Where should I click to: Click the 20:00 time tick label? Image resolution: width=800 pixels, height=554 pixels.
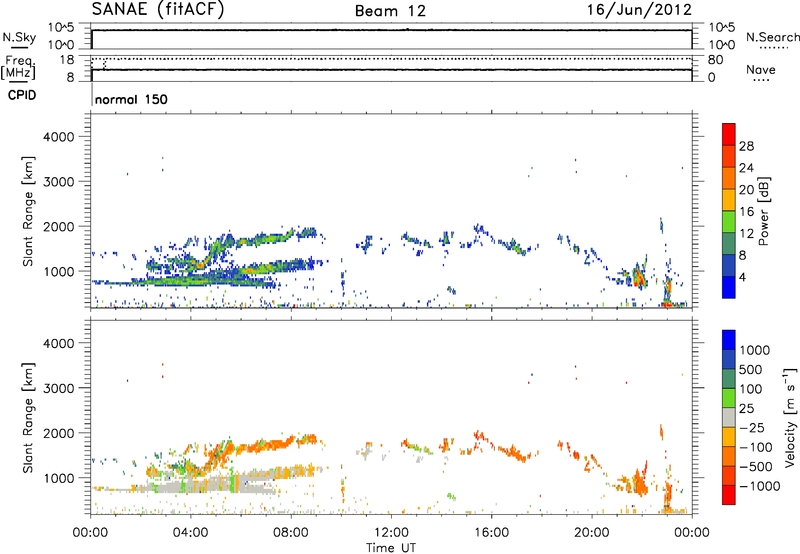[x=591, y=533]
